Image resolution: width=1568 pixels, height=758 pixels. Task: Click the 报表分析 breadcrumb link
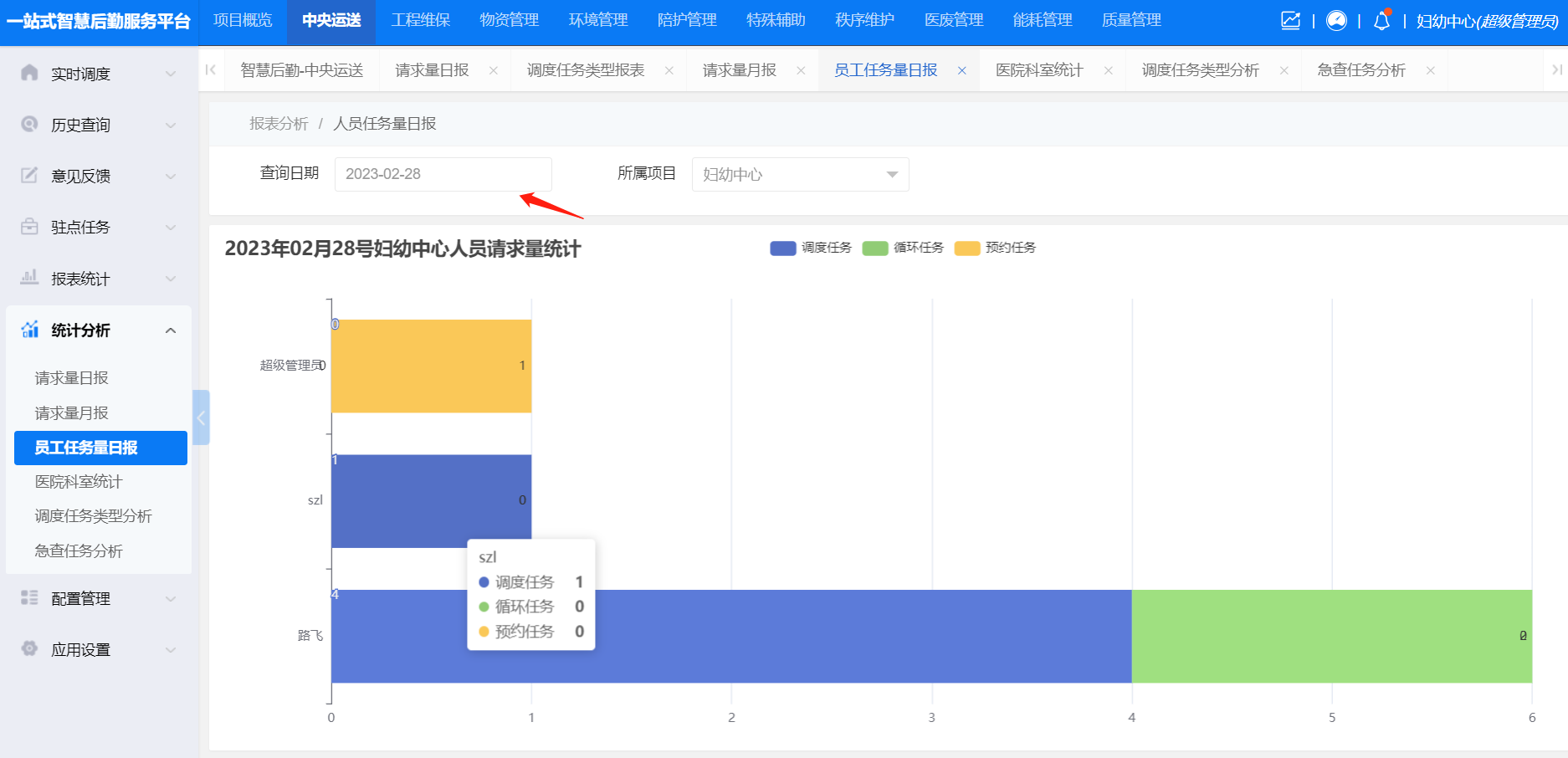(279, 124)
